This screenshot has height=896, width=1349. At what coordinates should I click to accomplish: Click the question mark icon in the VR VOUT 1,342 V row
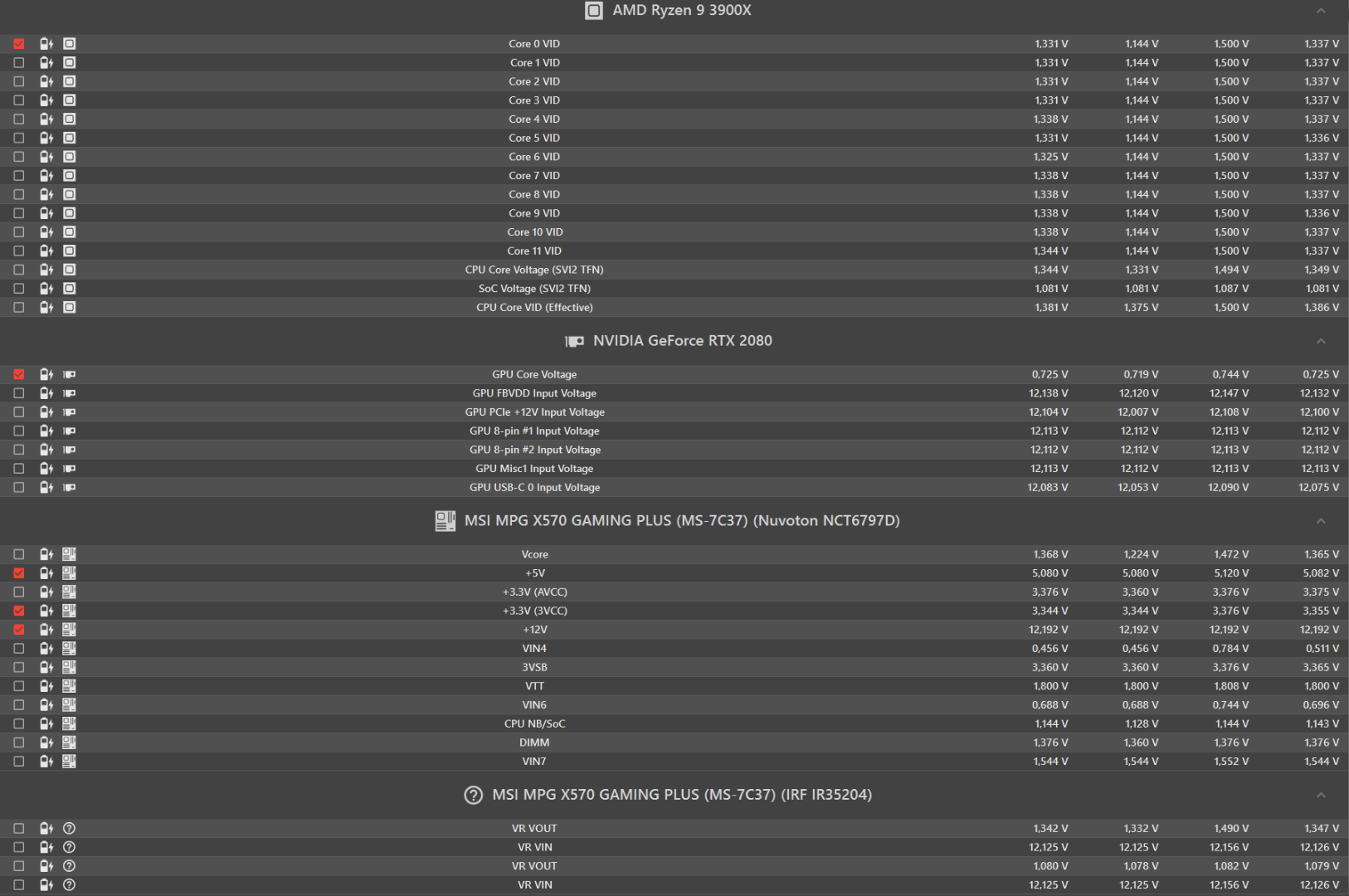click(70, 829)
